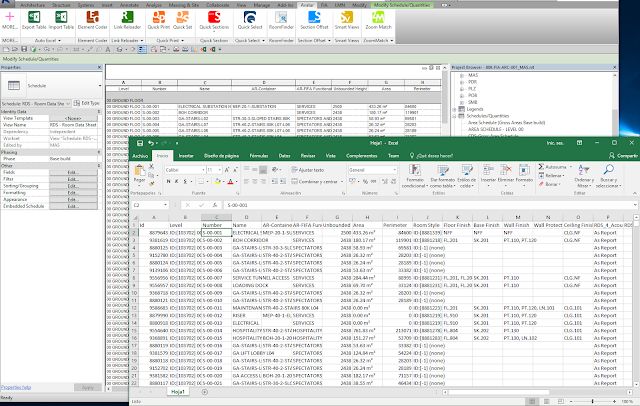This screenshot has width=640, height=406.
Task: Open the Properties help link
Action: pyautogui.click(x=16, y=387)
